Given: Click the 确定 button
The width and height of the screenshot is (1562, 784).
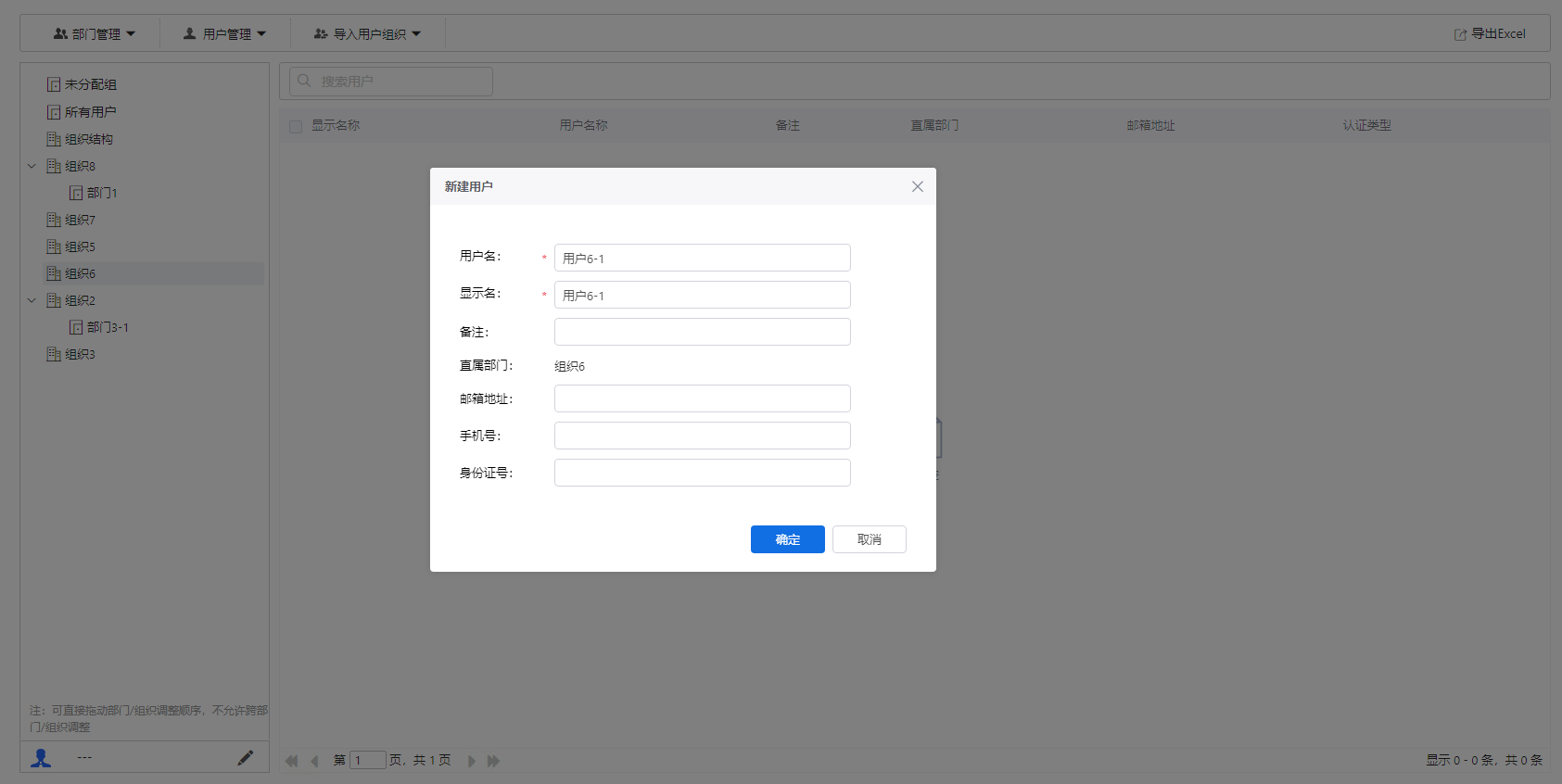Looking at the screenshot, I should tap(787, 539).
